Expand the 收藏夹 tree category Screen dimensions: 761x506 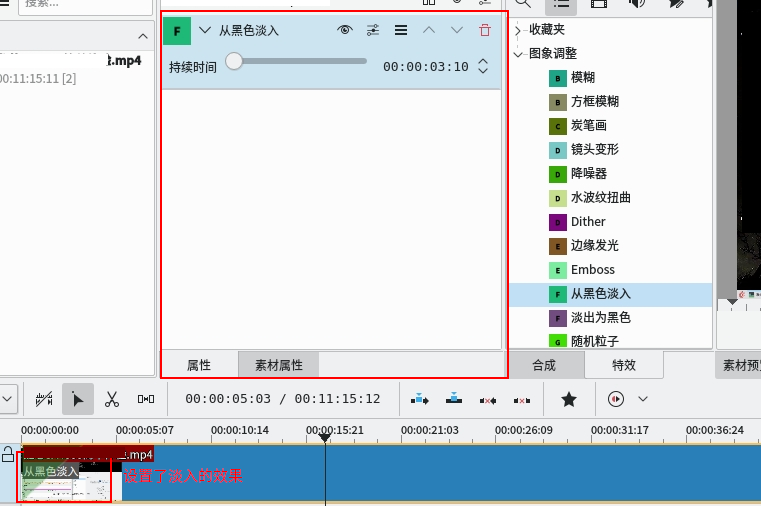point(518,30)
